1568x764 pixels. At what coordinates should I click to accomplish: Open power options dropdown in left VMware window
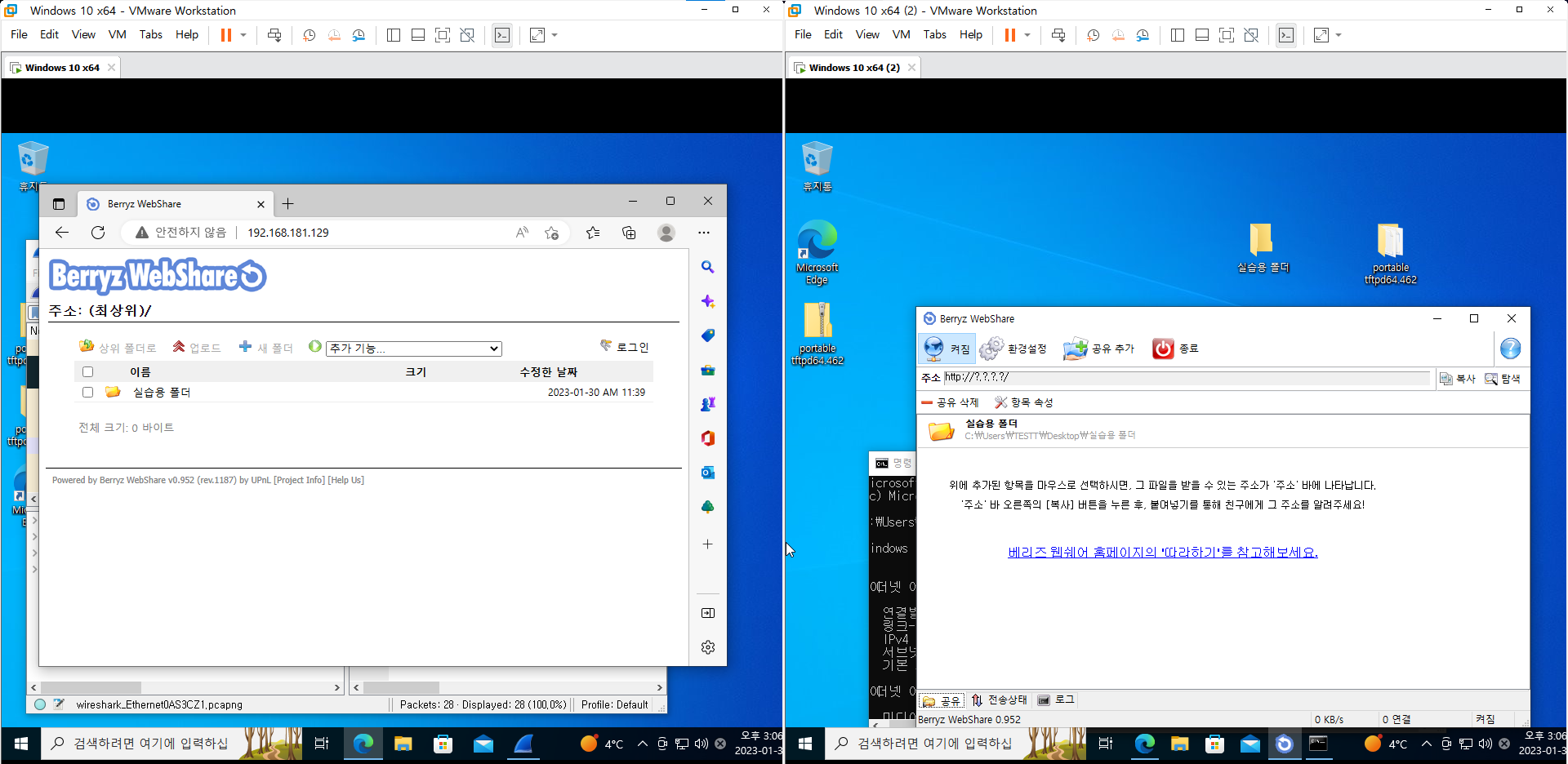point(243,35)
